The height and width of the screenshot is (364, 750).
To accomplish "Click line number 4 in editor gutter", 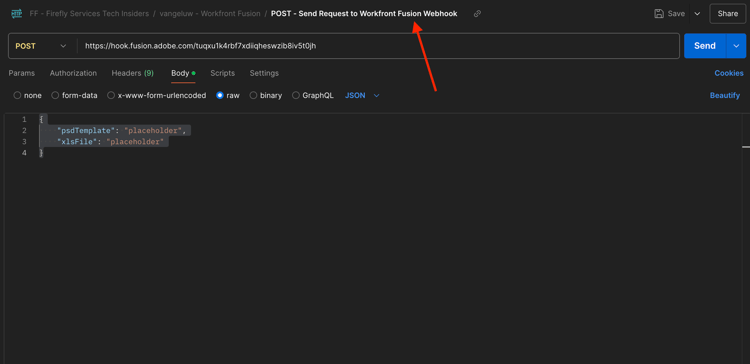I will click(x=24, y=153).
